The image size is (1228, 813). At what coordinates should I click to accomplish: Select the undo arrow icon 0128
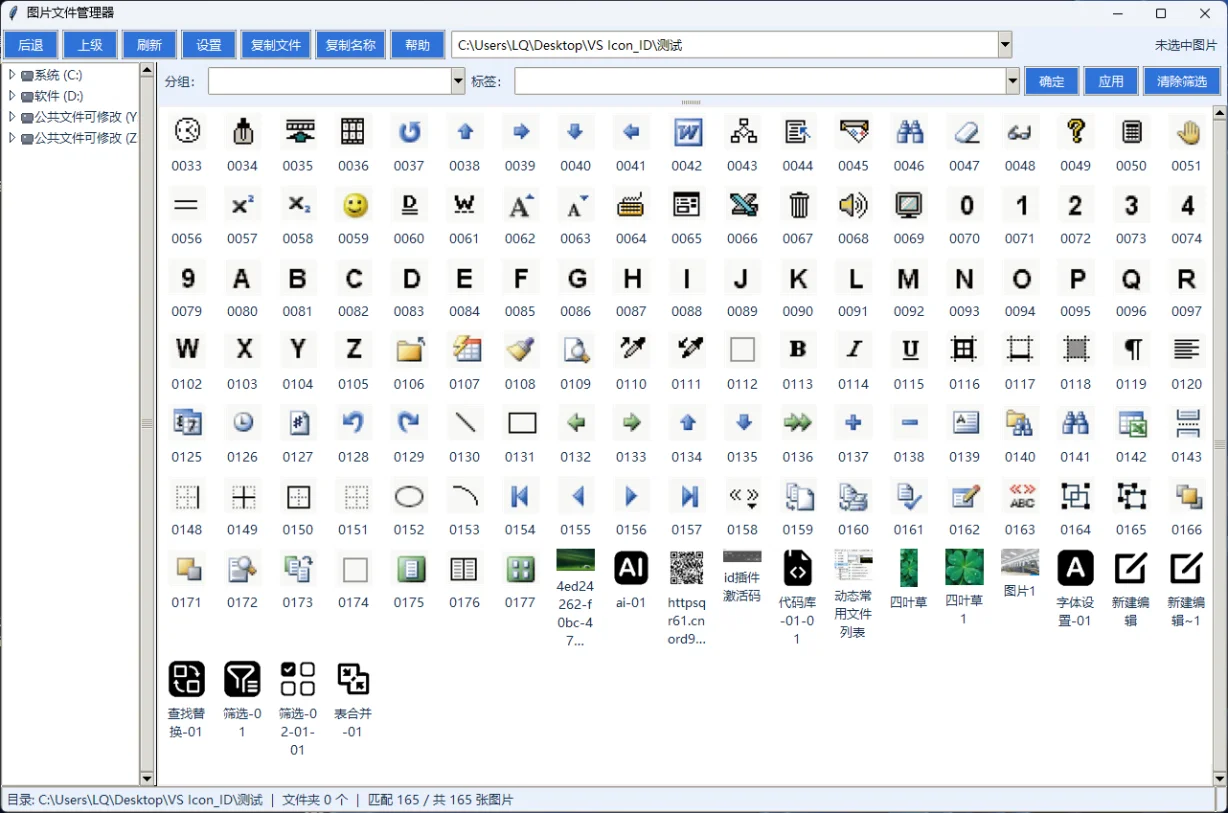click(x=354, y=424)
